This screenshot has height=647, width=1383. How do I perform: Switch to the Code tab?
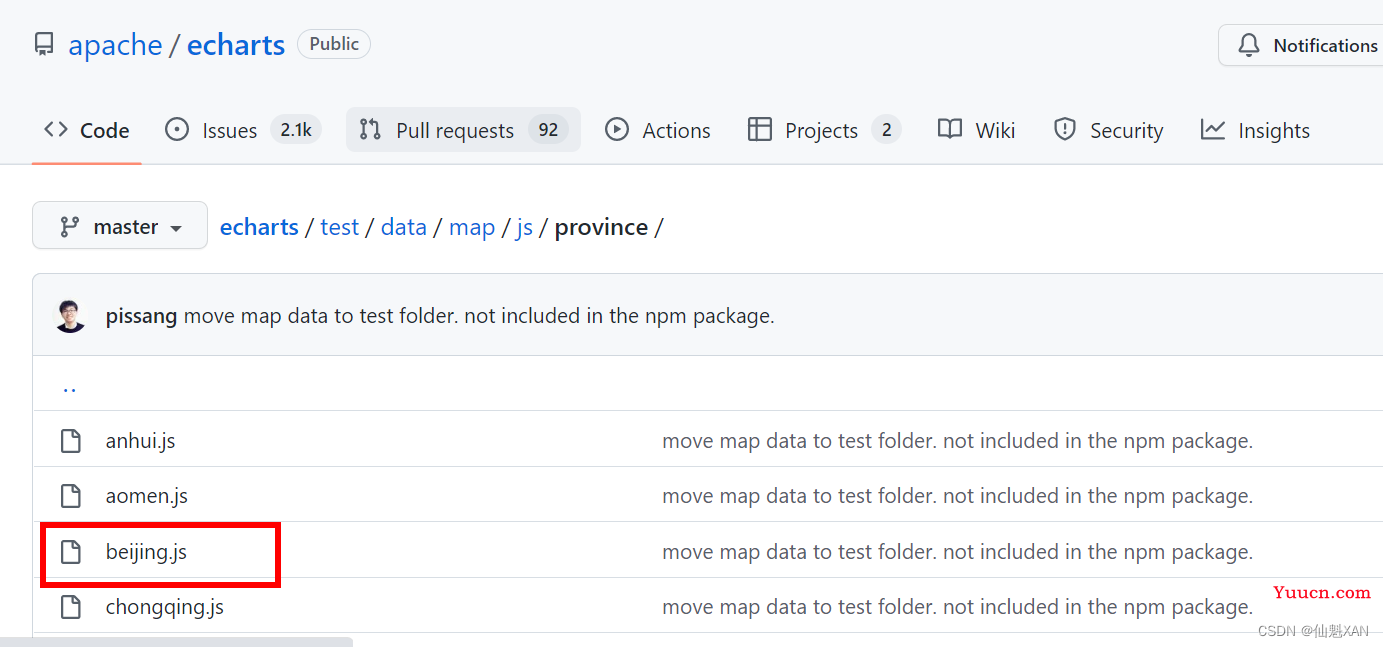87,130
